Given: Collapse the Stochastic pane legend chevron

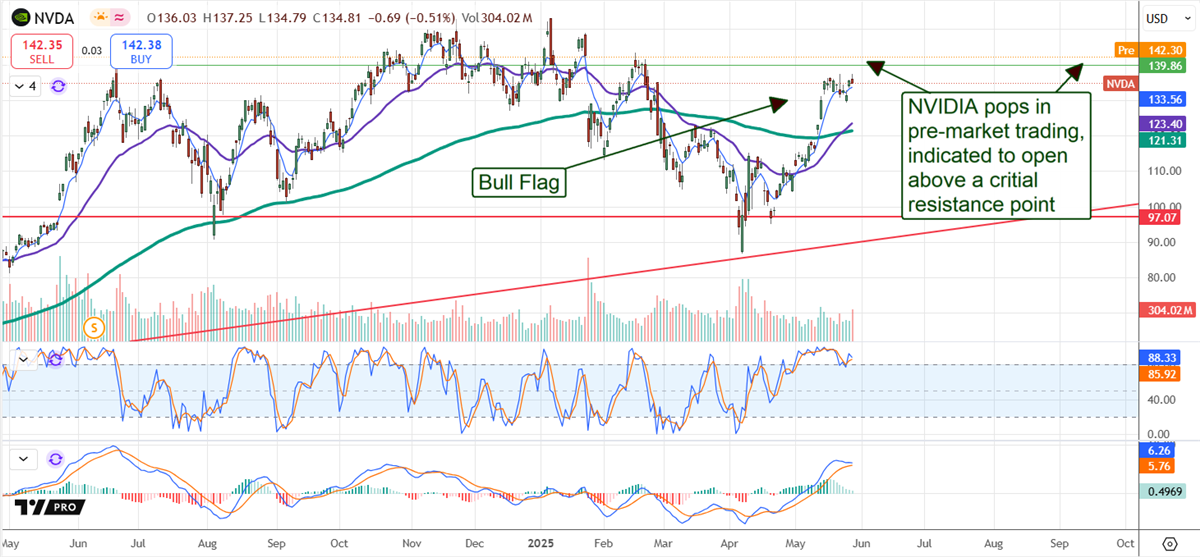Looking at the screenshot, I should coord(23,361).
